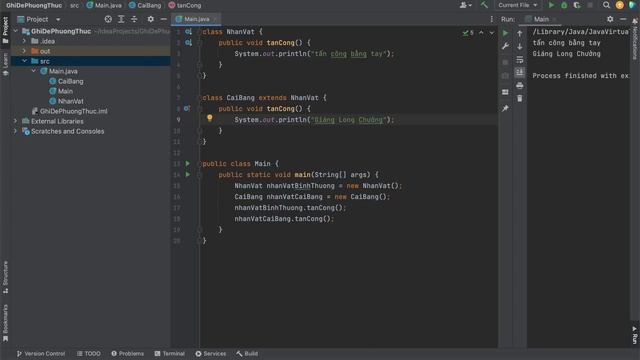Fold the main method code block
This screenshot has height=360, width=640.
pyautogui.click(x=200, y=175)
